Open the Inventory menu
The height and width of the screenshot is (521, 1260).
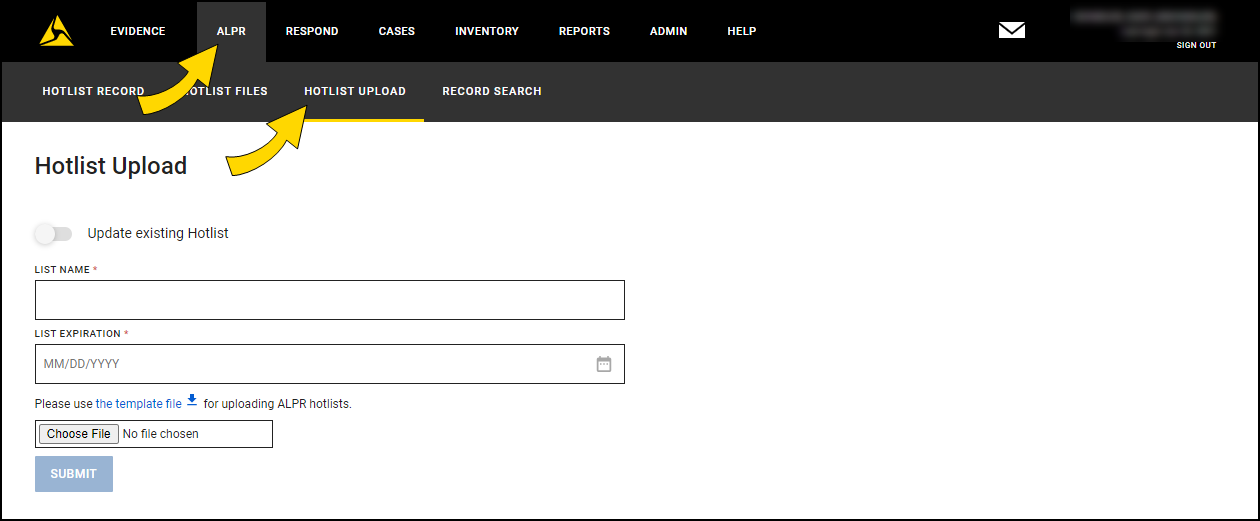point(487,31)
